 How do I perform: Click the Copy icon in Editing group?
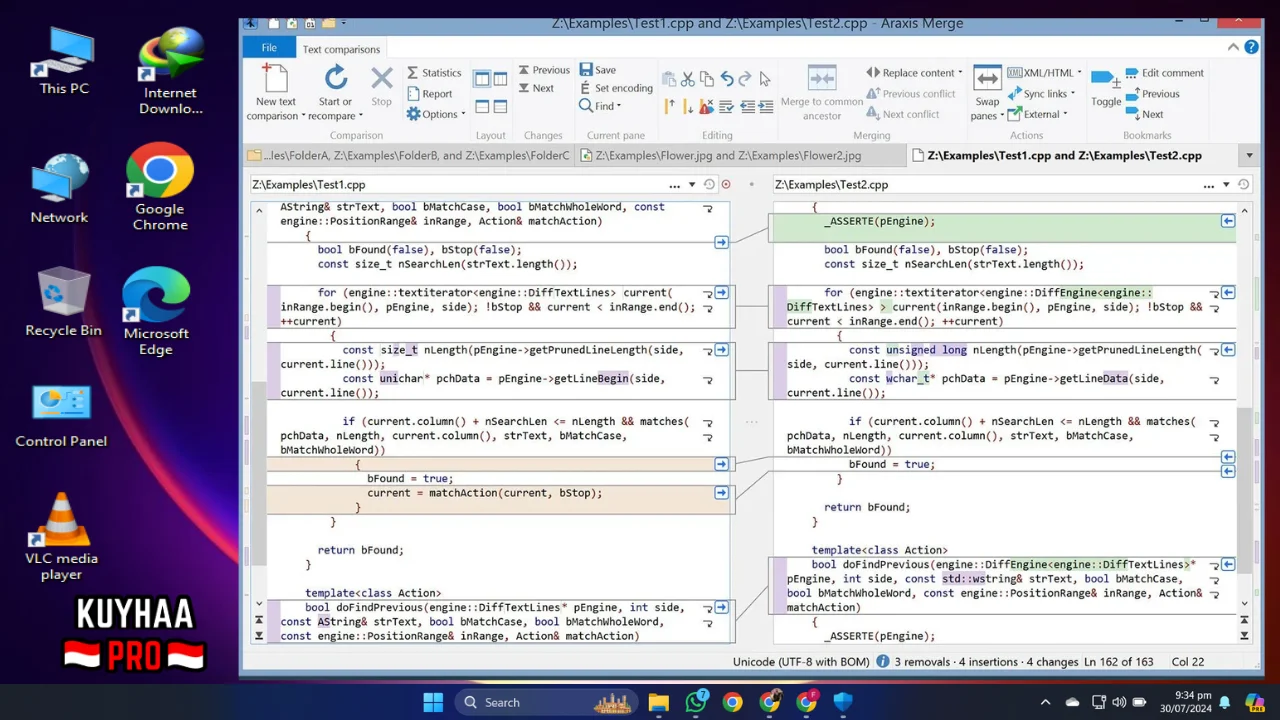coord(707,79)
